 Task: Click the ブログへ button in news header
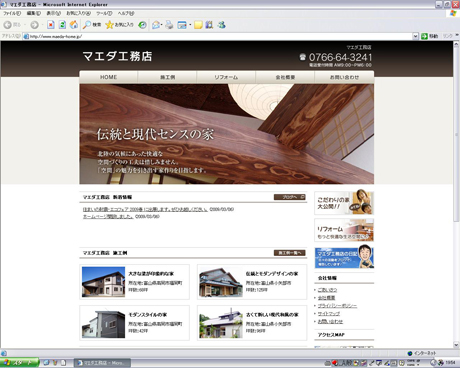pyautogui.click(x=290, y=197)
